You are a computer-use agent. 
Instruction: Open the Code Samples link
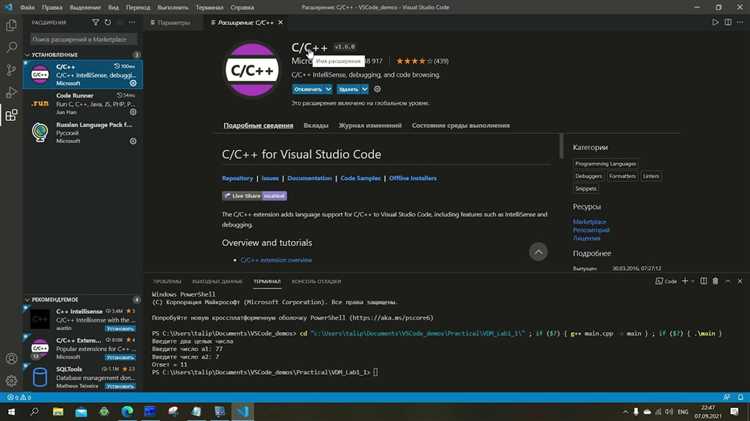[x=361, y=178]
